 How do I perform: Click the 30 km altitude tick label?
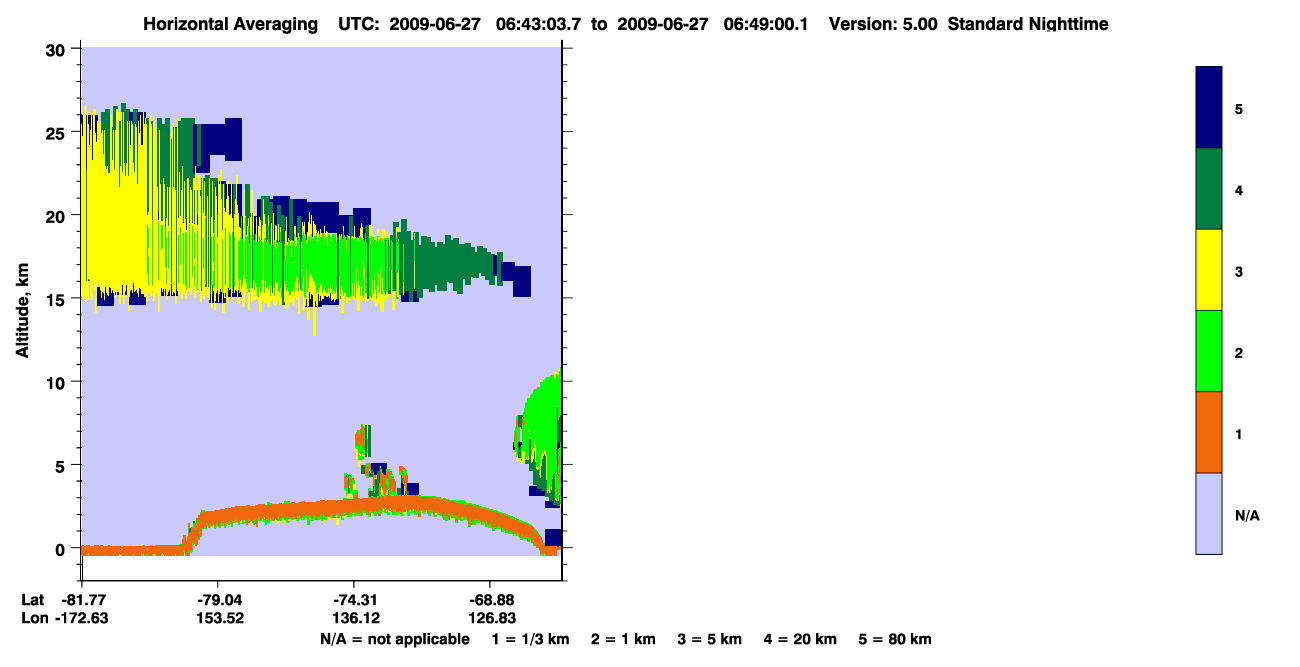[x=57, y=50]
